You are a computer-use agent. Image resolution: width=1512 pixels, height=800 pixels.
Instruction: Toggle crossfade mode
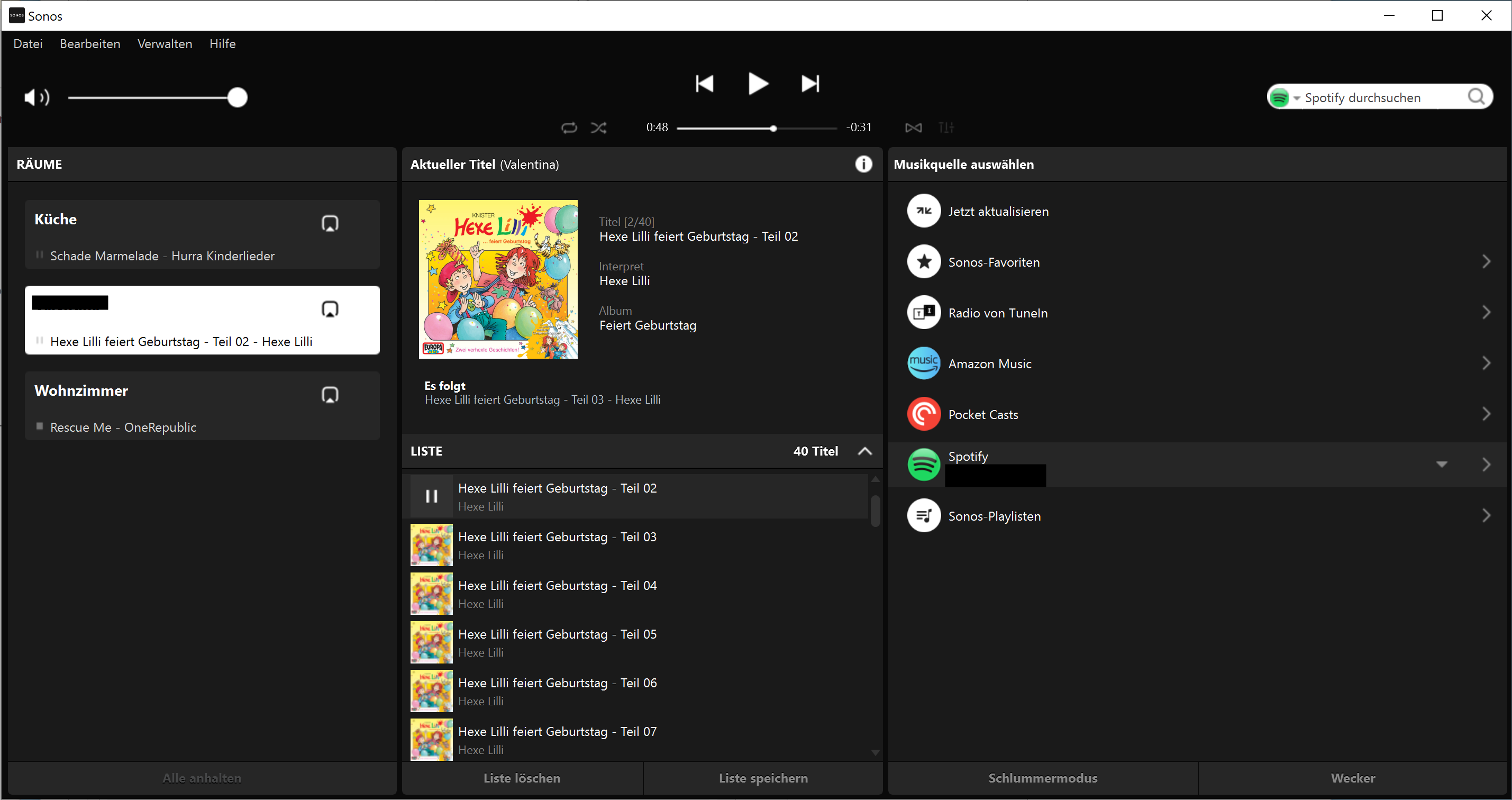coord(913,128)
